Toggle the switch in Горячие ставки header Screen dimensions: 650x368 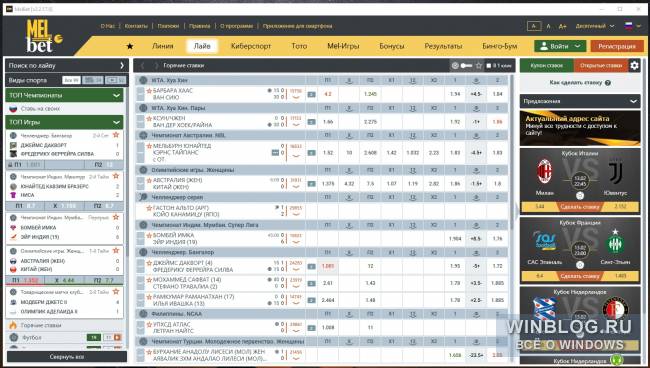(466, 65)
